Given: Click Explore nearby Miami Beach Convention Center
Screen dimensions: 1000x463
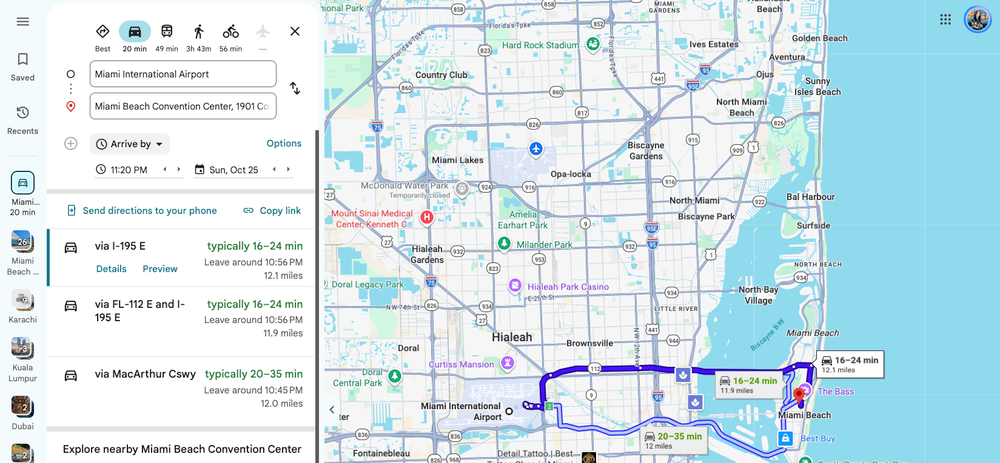Looking at the screenshot, I should click(182, 449).
